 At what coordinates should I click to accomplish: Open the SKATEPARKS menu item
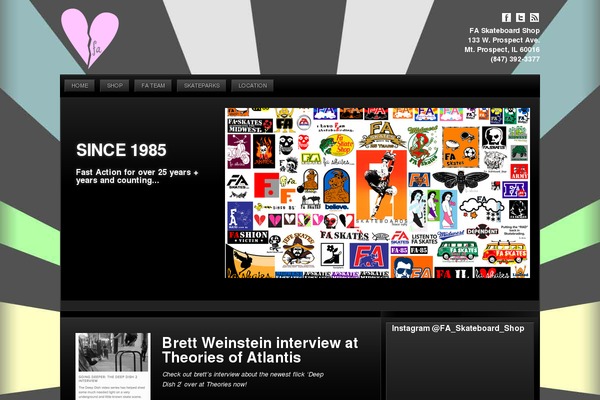(x=202, y=86)
